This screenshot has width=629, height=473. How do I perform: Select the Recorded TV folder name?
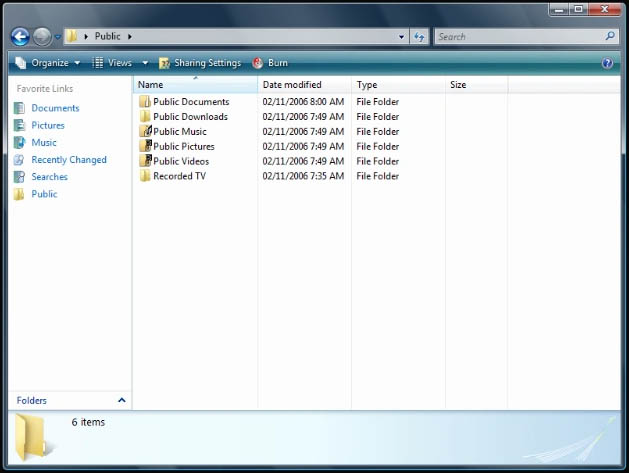coord(179,176)
